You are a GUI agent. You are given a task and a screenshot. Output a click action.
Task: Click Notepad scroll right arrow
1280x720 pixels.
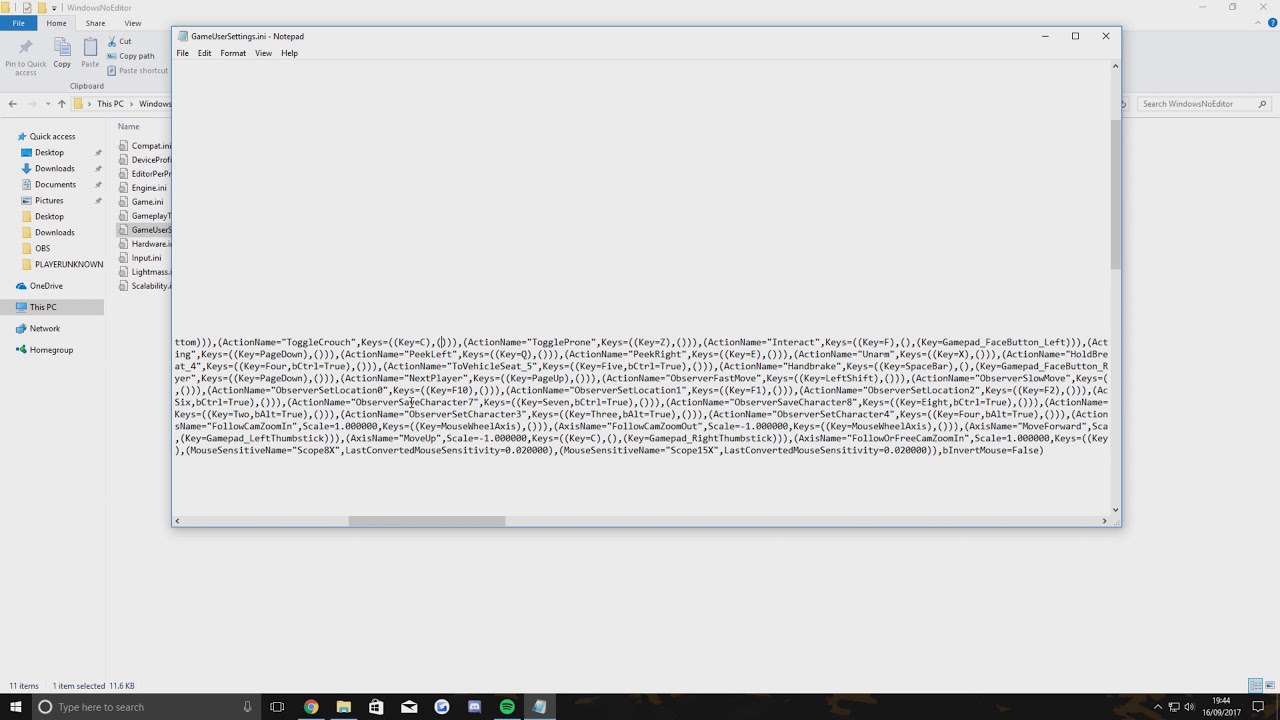[1105, 521]
